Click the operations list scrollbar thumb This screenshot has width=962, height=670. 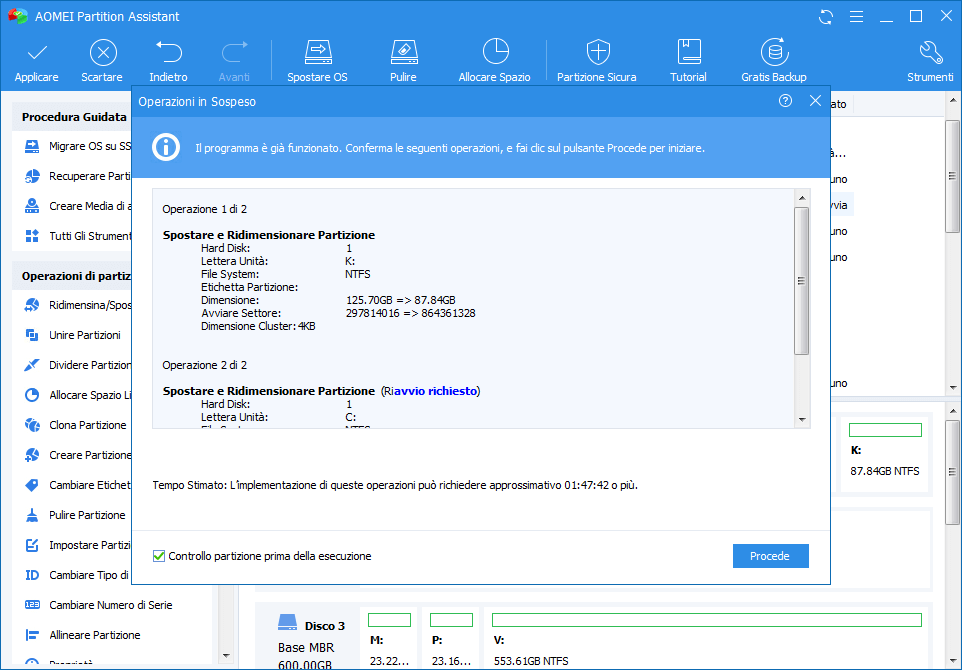pyautogui.click(x=802, y=281)
